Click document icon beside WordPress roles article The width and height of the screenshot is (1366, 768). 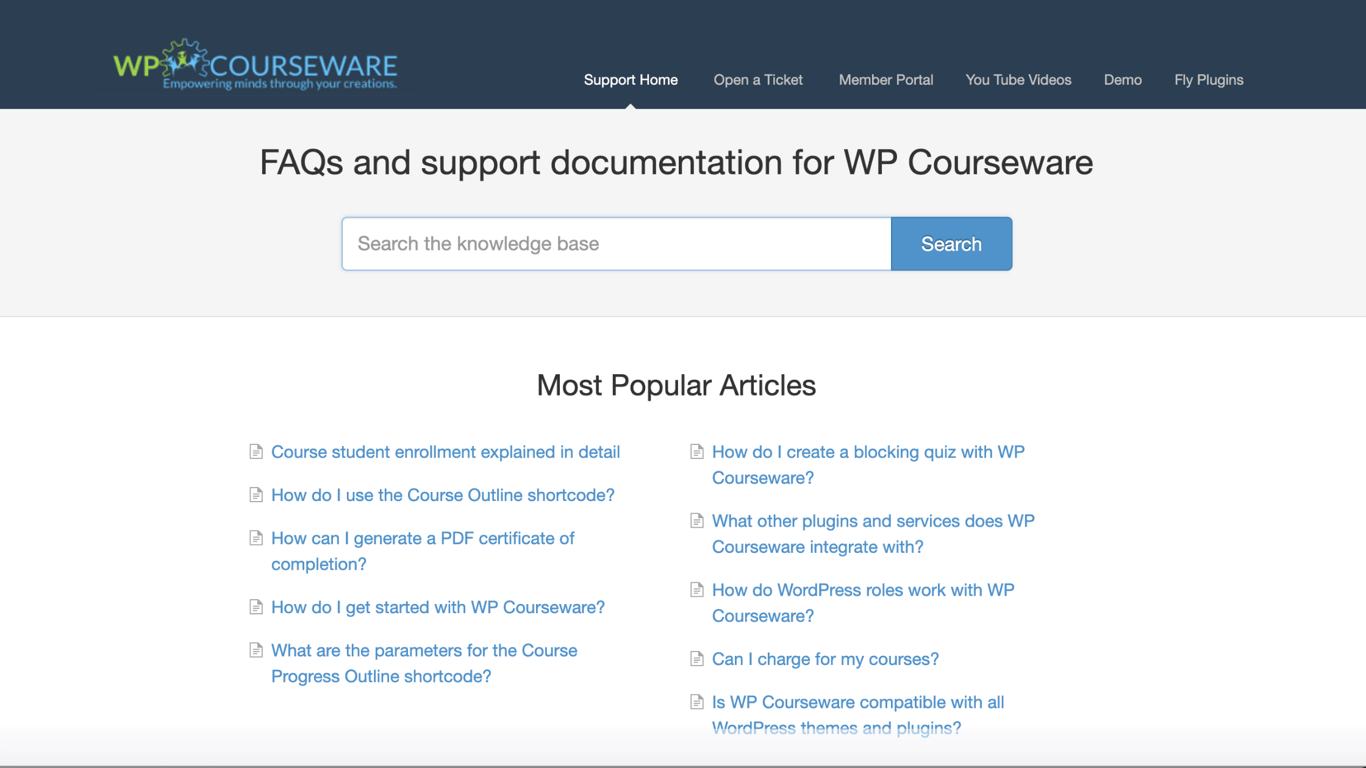pos(697,590)
